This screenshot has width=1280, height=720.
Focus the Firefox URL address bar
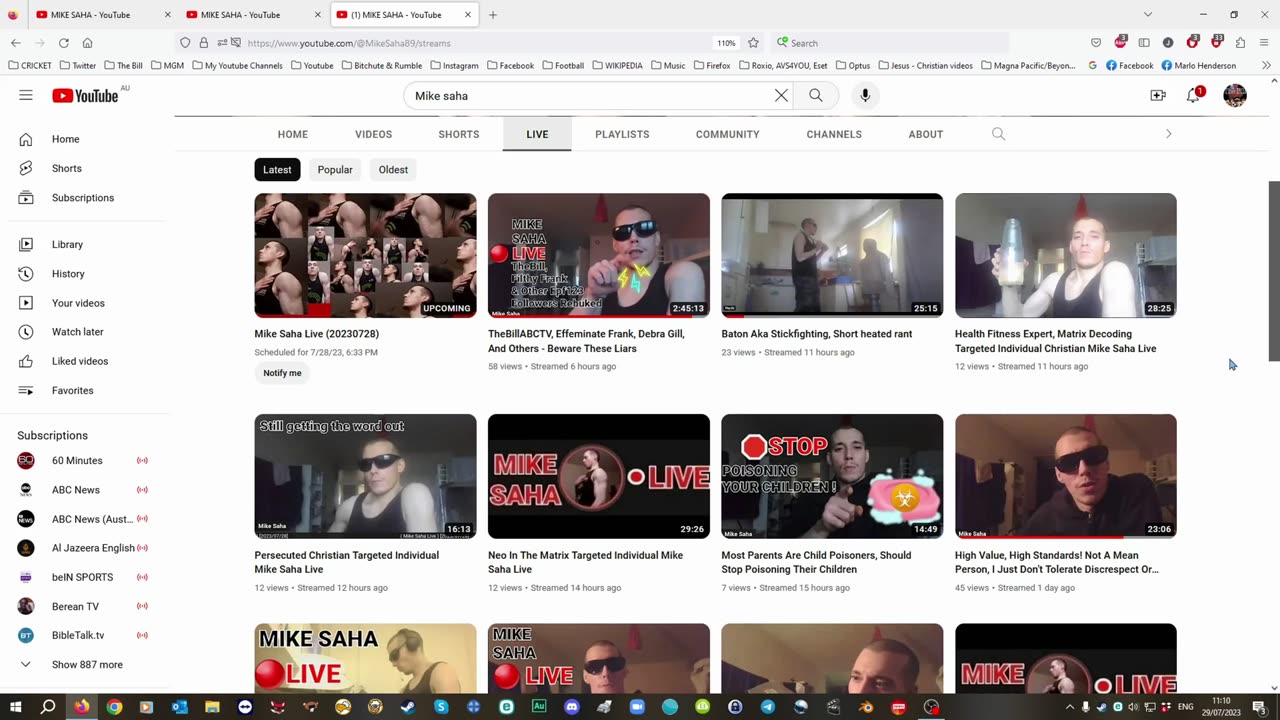475,43
